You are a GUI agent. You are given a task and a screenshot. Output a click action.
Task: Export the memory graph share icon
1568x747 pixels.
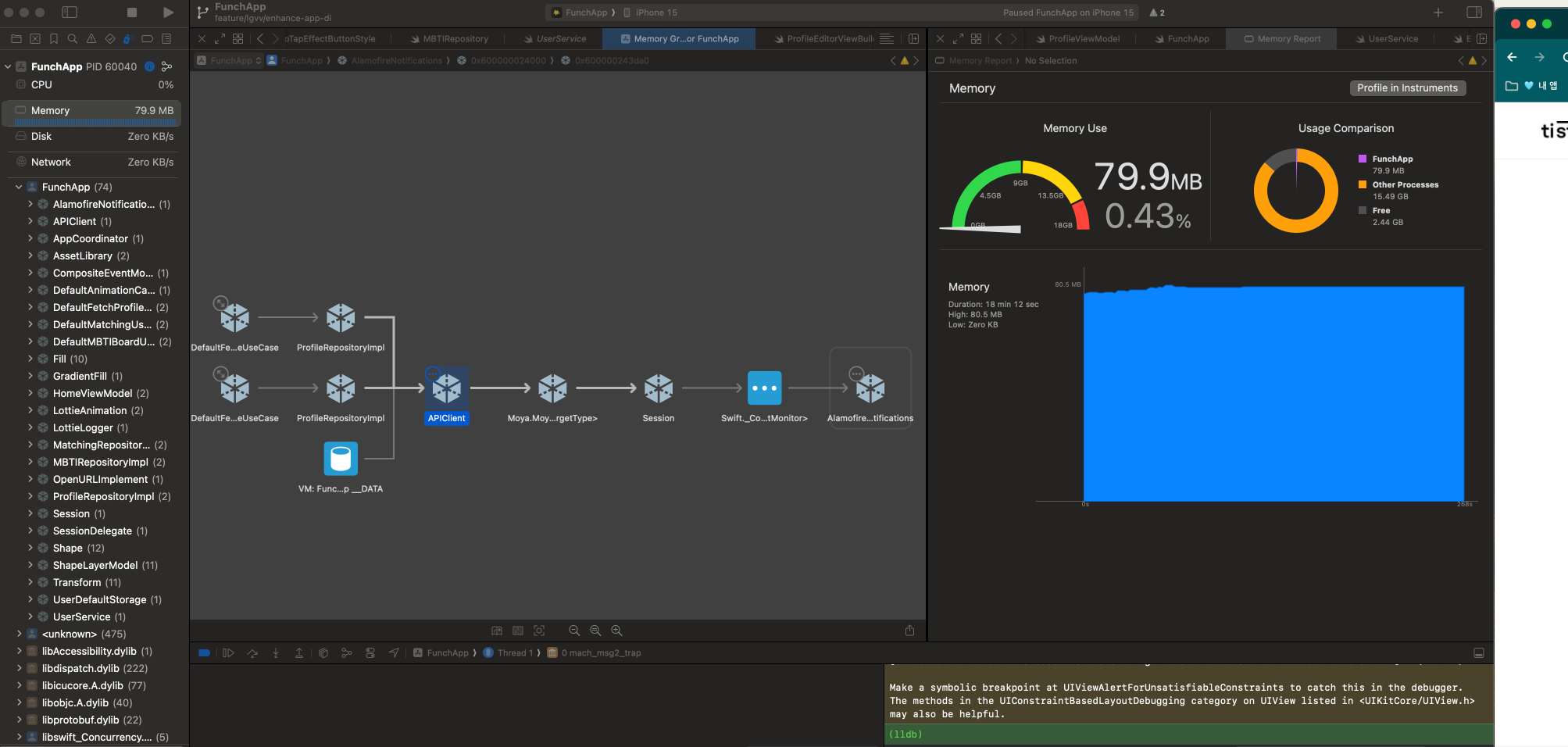(909, 631)
